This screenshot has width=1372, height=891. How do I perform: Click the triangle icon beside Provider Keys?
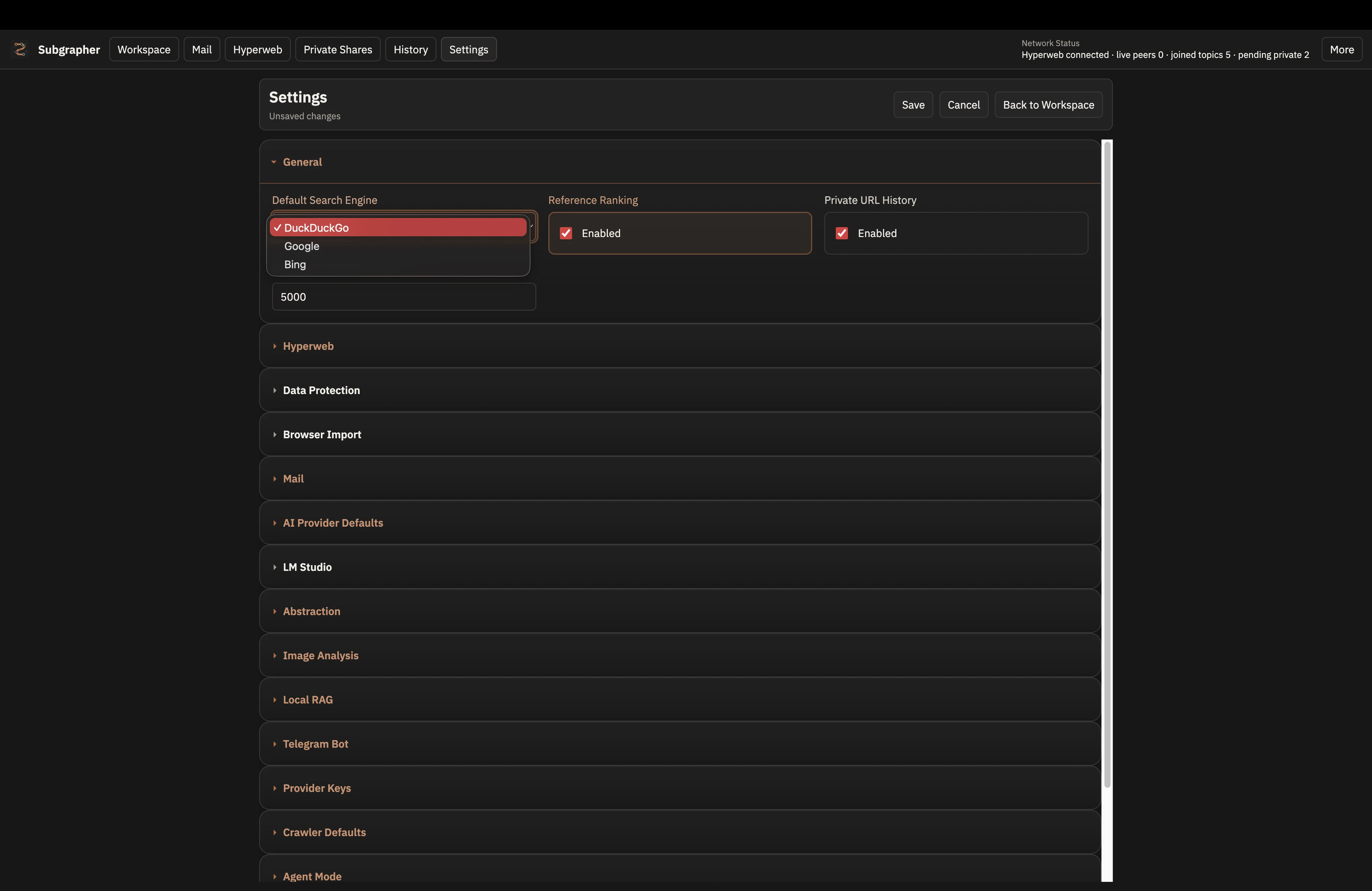click(274, 788)
